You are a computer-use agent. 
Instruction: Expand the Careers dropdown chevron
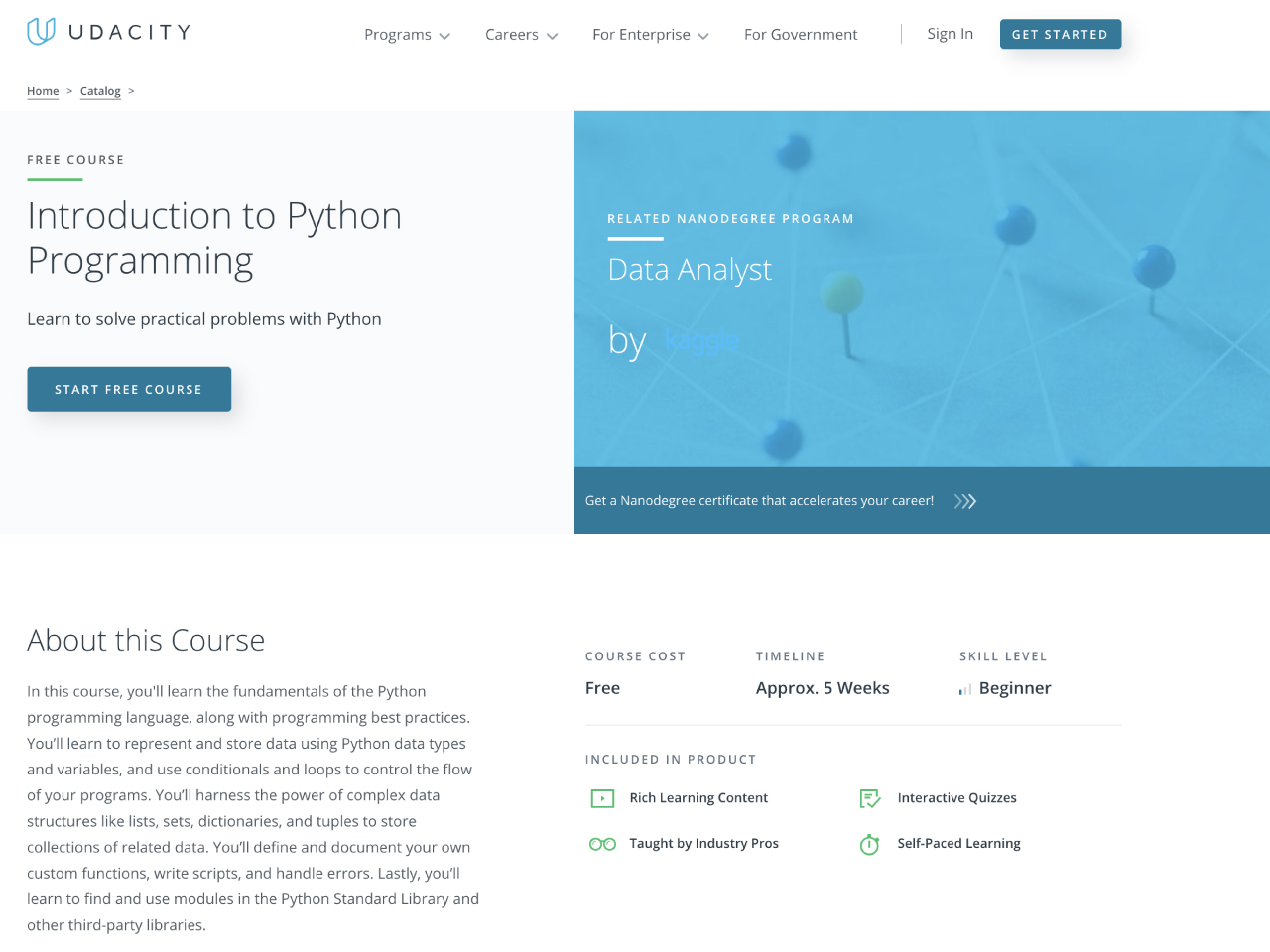click(x=553, y=36)
